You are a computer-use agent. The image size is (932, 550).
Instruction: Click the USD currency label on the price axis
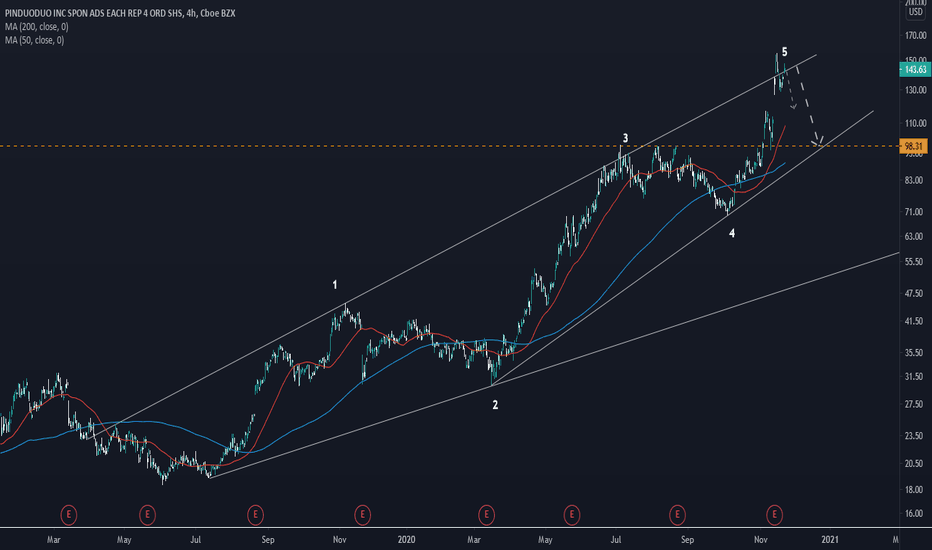915,12
